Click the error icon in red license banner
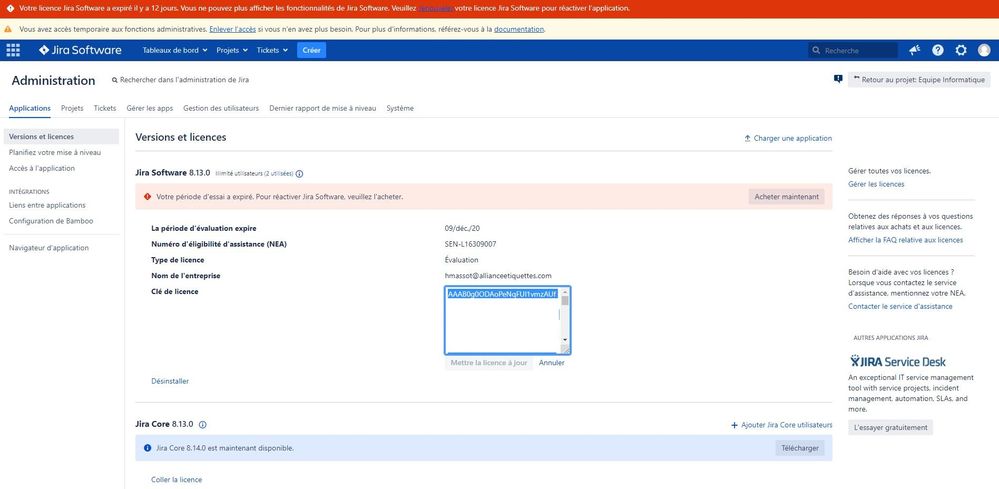This screenshot has width=999, height=489. pos(10,8)
